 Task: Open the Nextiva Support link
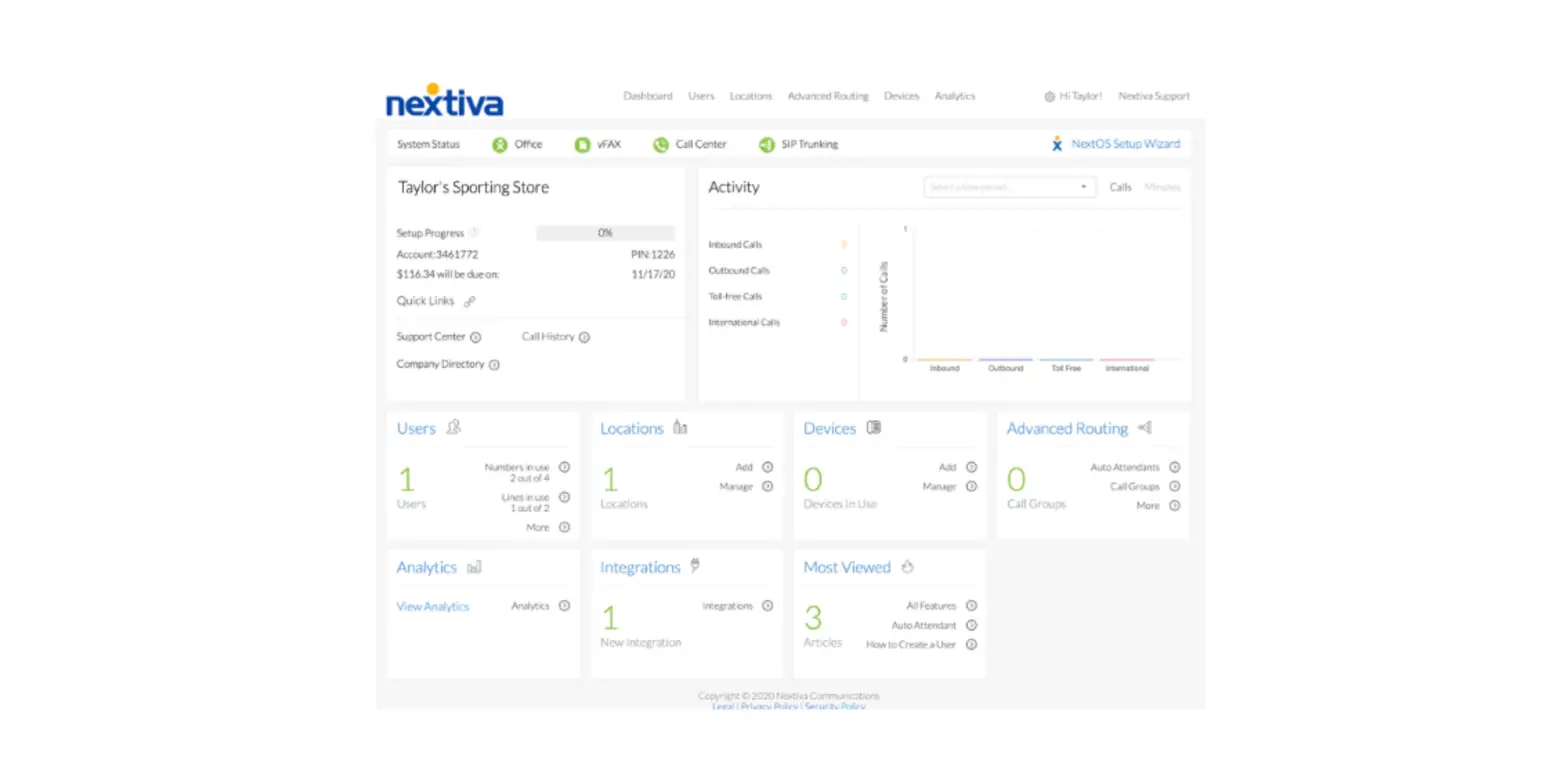pos(1154,96)
